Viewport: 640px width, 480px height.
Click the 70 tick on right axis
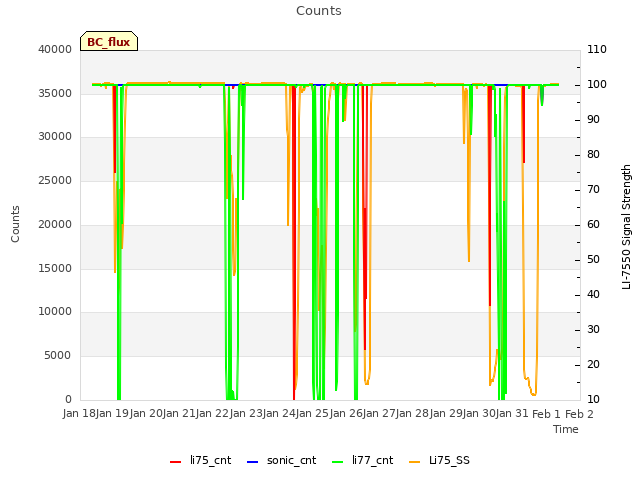coord(593,190)
